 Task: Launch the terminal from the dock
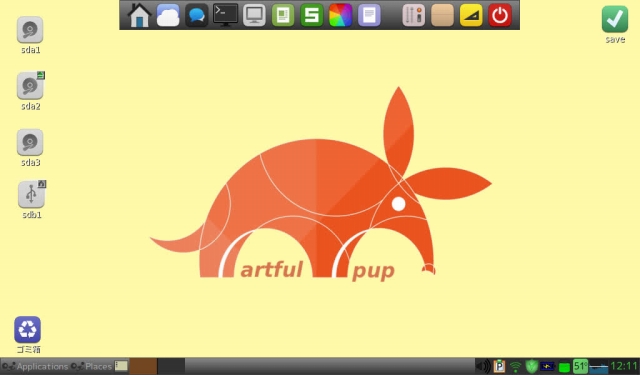point(225,15)
